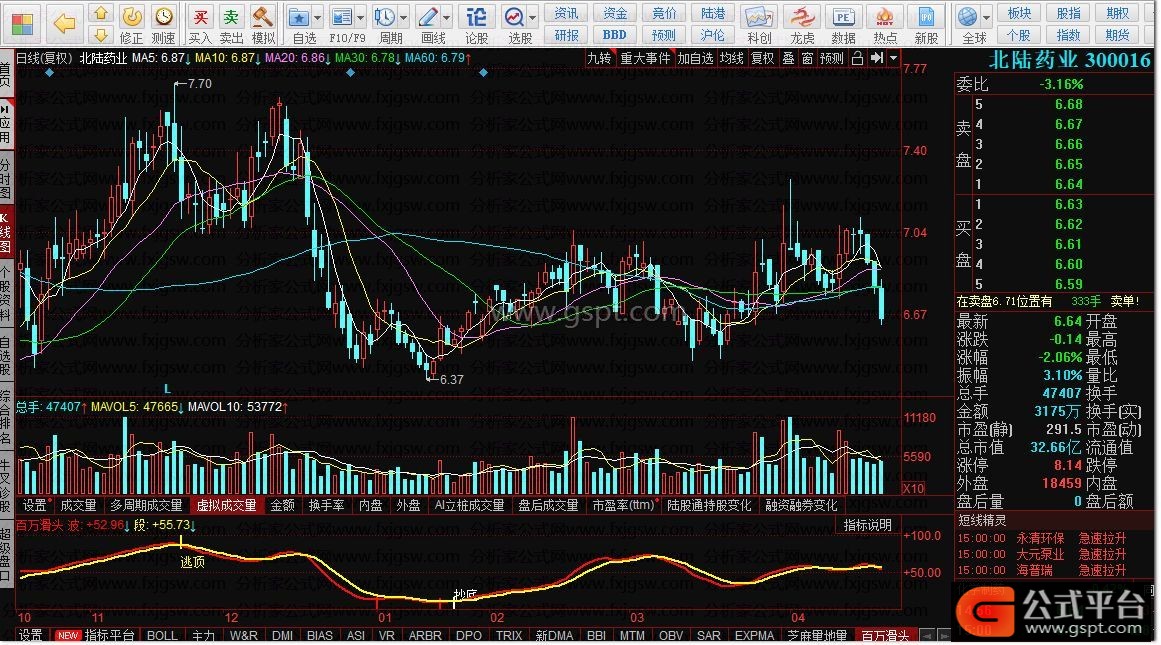The image size is (1161, 645).
Task: Switch to the 换手率 turnover tab
Action: 327,505
